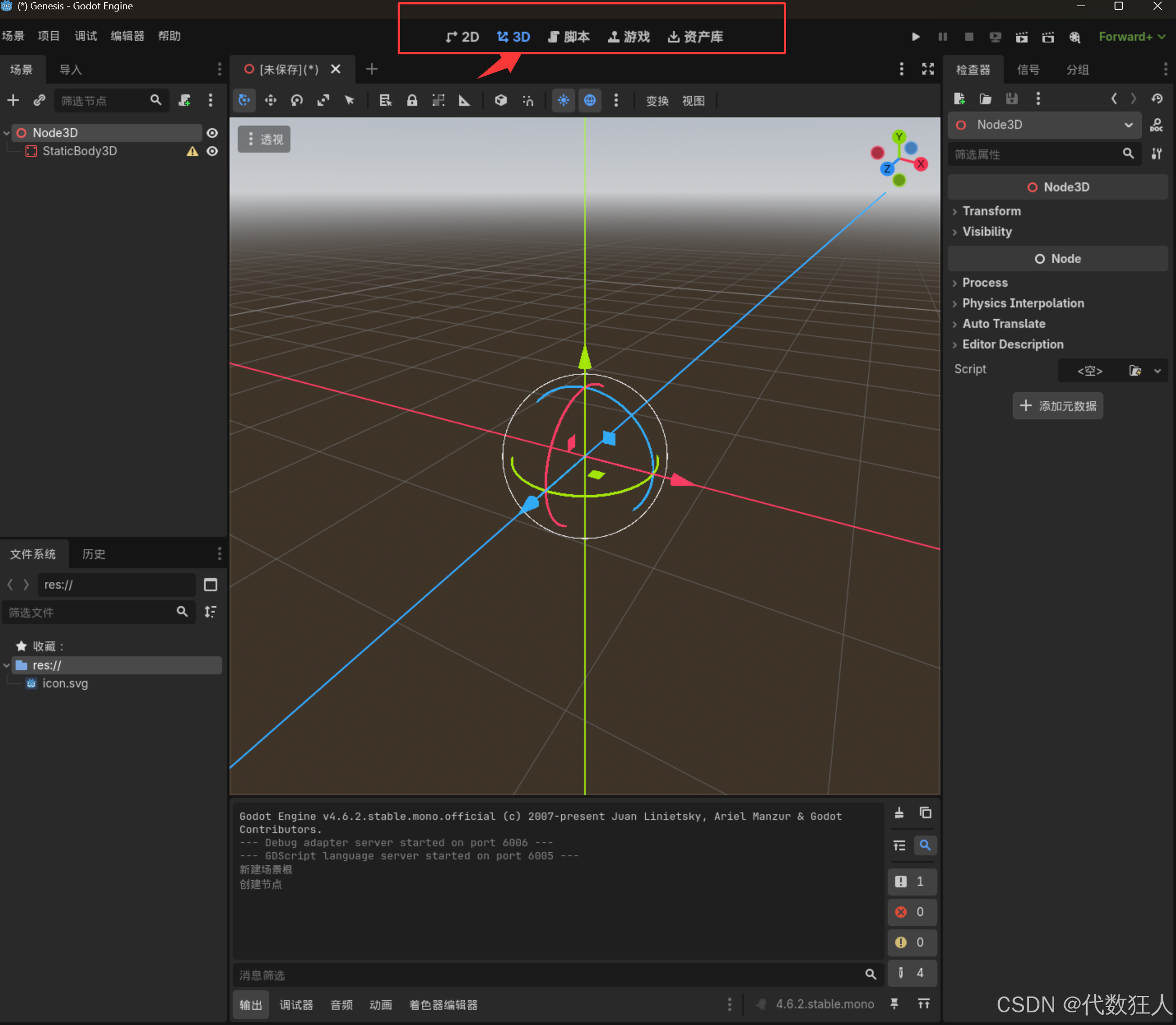Hide StaticBody3D using its eye icon
The width and height of the screenshot is (1176, 1025).
[212, 151]
